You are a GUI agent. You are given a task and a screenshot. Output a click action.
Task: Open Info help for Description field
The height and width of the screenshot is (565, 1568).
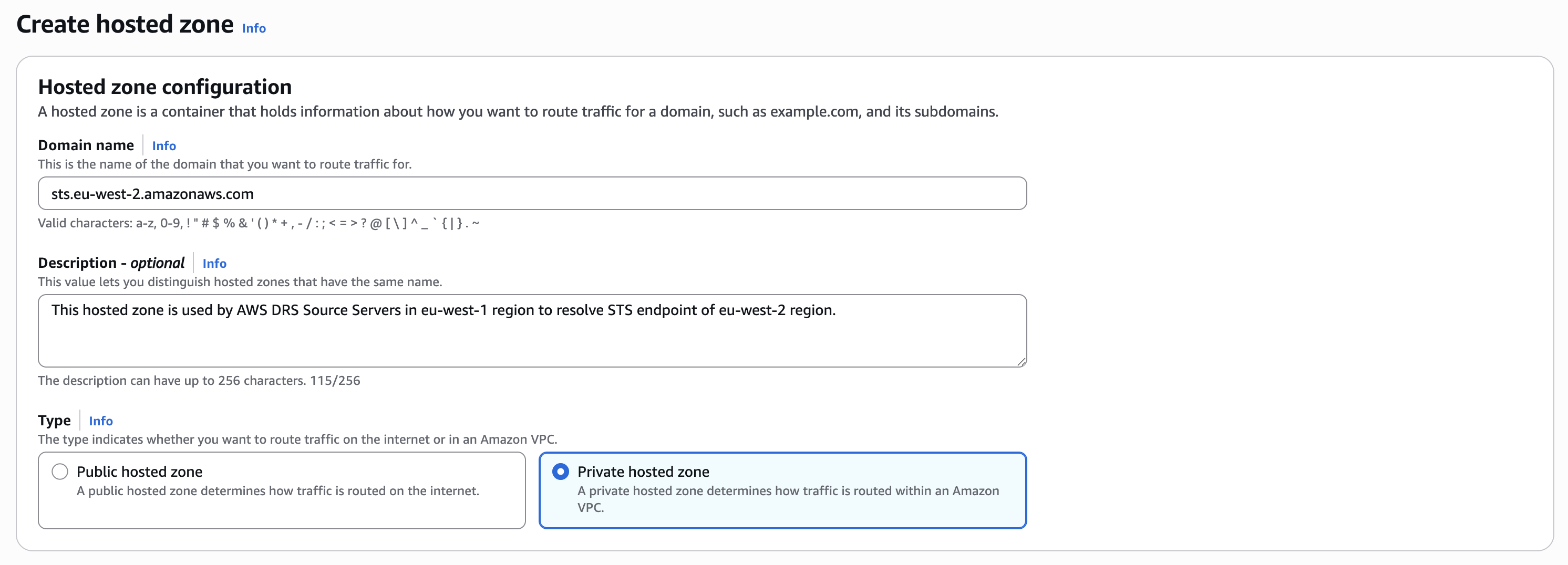[x=214, y=264]
